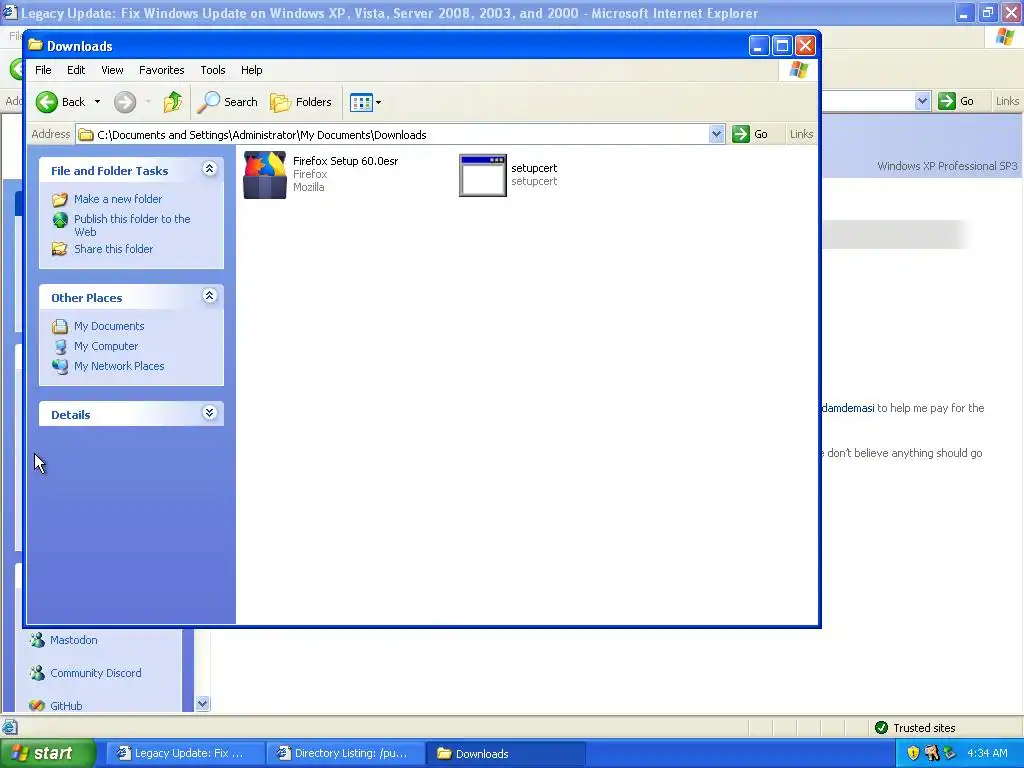
Task: Click Links label in Downloads address bar
Action: [x=801, y=135]
